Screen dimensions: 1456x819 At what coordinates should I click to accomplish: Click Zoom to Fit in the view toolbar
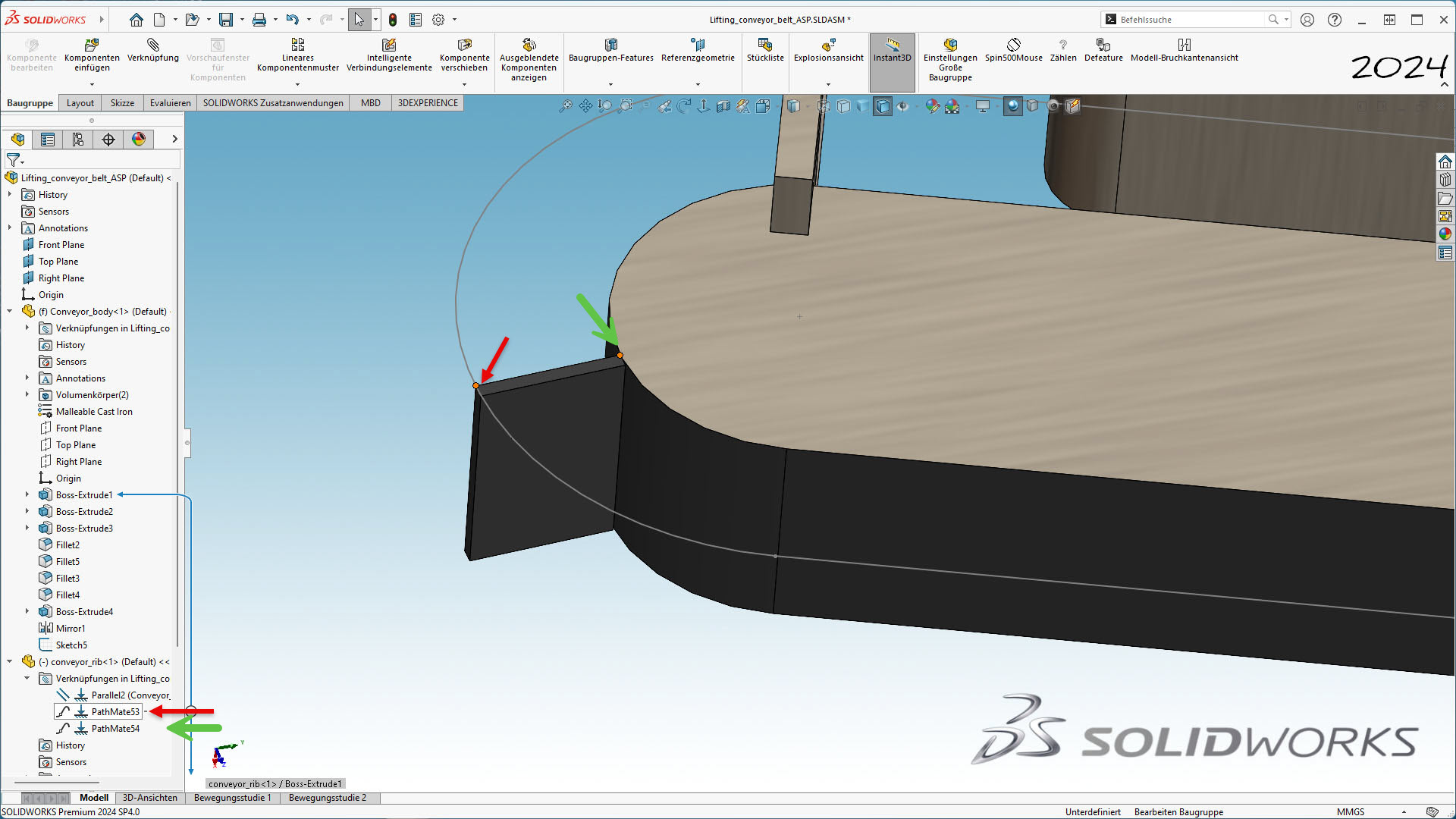pyautogui.click(x=566, y=106)
